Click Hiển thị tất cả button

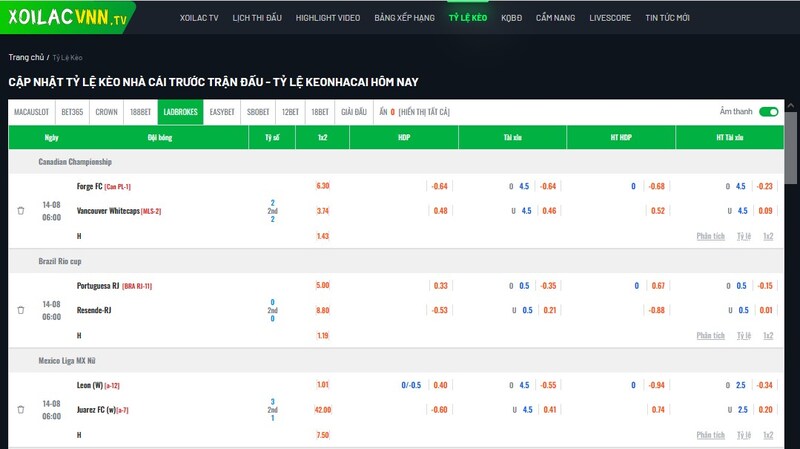coord(424,112)
